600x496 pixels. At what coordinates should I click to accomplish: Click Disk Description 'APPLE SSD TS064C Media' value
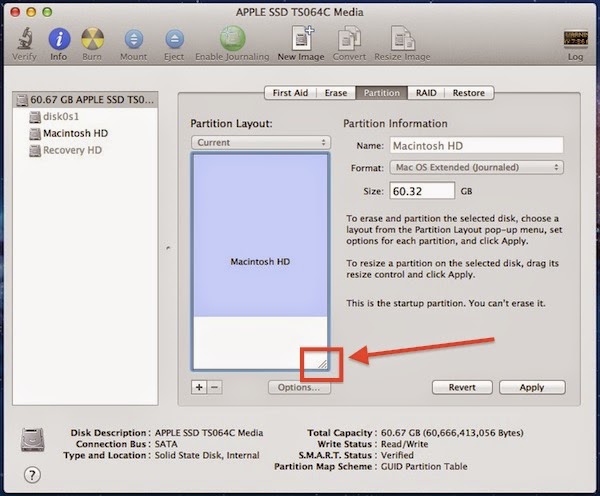[x=209, y=433]
